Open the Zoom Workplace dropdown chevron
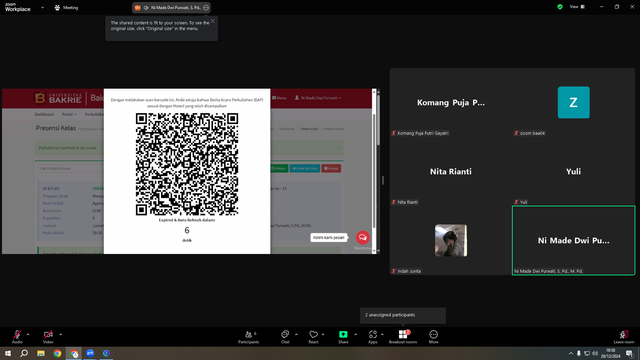This screenshot has height=360, width=640. pyautogui.click(x=42, y=7)
